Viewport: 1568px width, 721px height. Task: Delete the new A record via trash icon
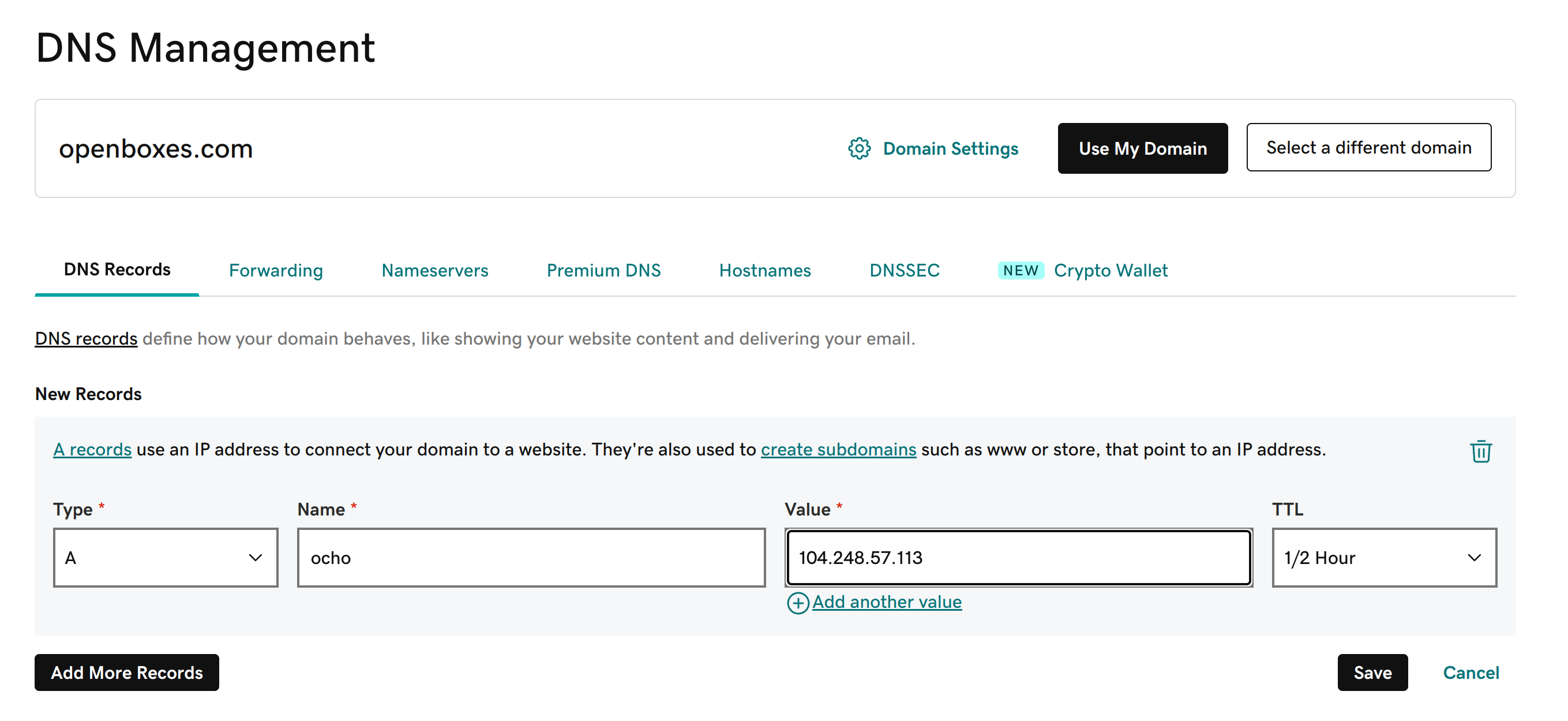tap(1480, 451)
